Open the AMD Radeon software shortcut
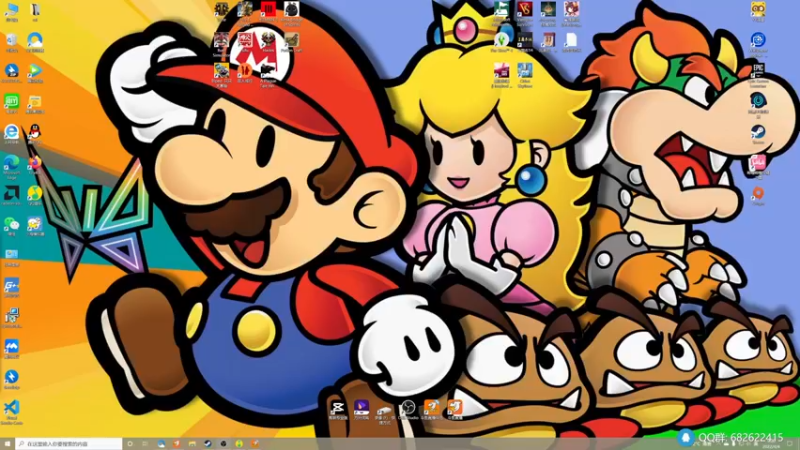This screenshot has height=450, width=800. pos(11,193)
